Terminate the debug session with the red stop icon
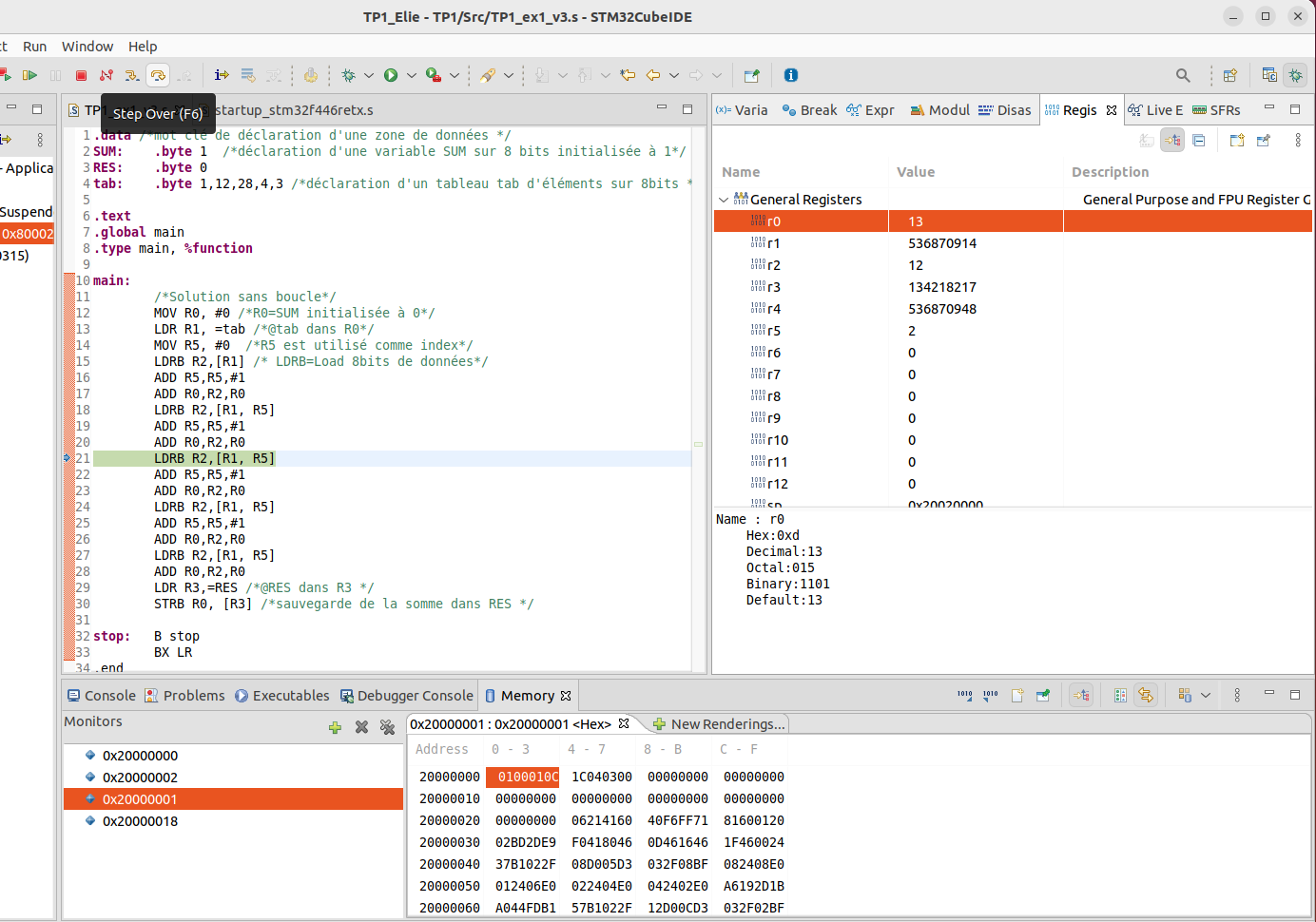 (x=82, y=75)
